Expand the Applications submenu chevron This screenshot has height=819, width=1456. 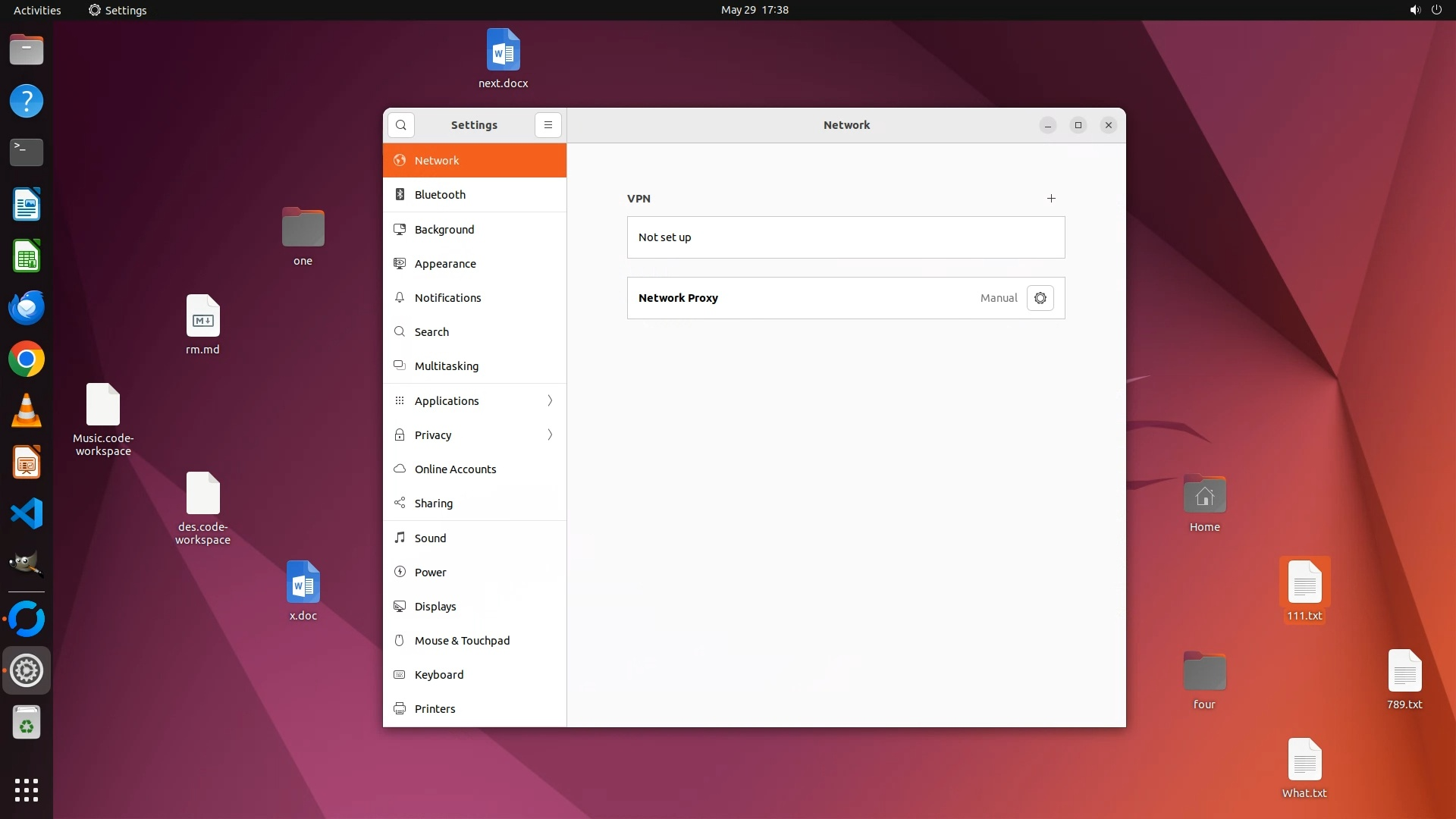(550, 400)
